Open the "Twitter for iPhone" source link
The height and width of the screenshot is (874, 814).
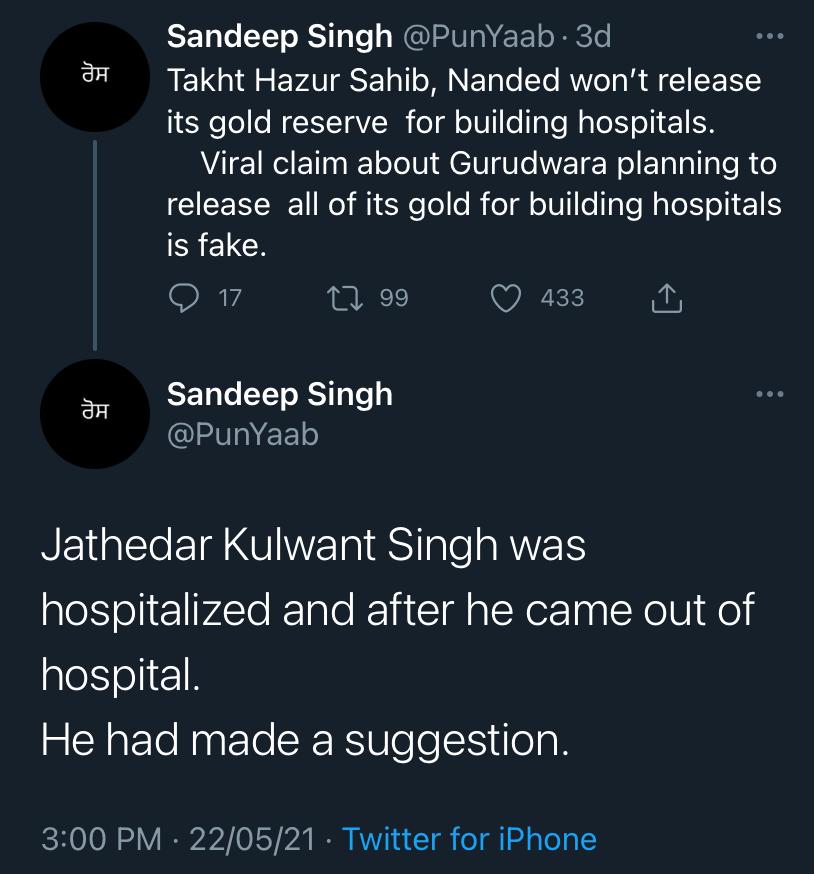coord(469,839)
